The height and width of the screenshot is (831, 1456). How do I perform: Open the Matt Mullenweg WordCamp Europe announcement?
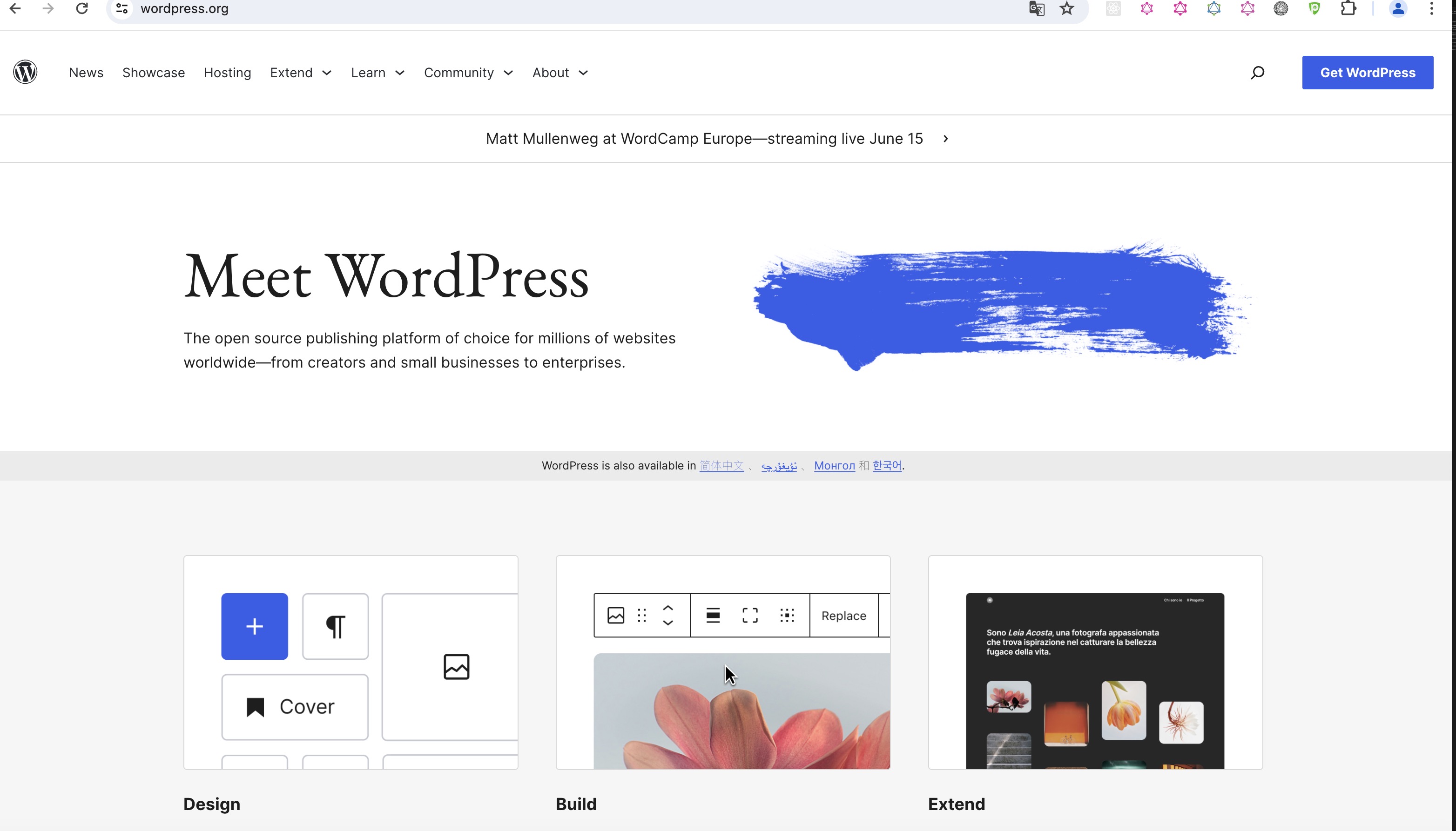[x=704, y=139]
